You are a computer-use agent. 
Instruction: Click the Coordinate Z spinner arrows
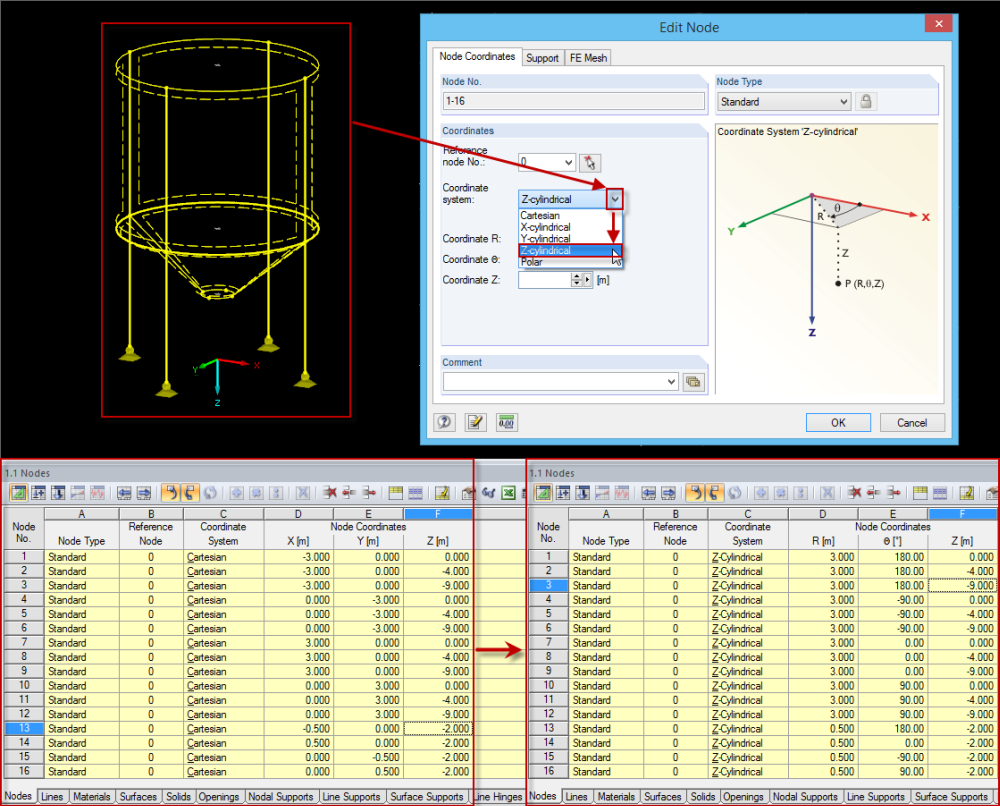click(576, 281)
